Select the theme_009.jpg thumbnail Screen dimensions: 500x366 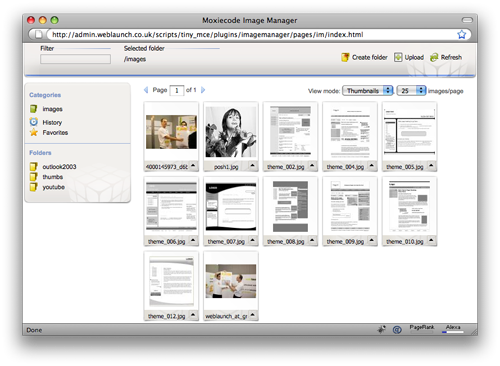click(x=350, y=206)
